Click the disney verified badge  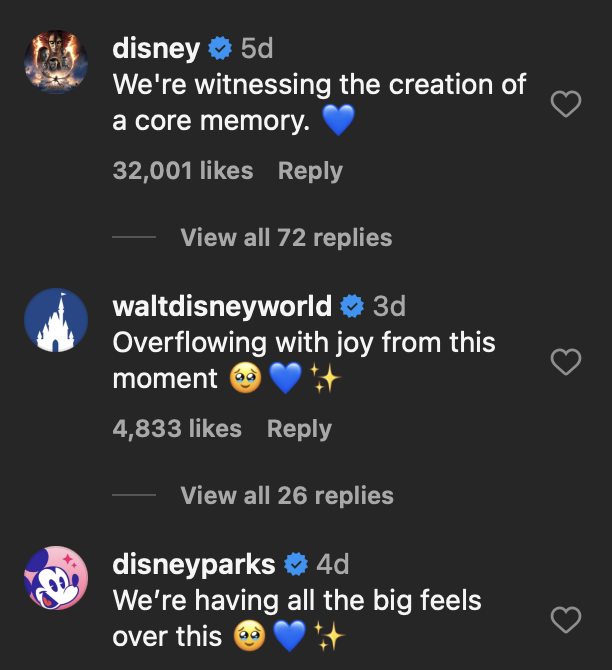pos(220,48)
